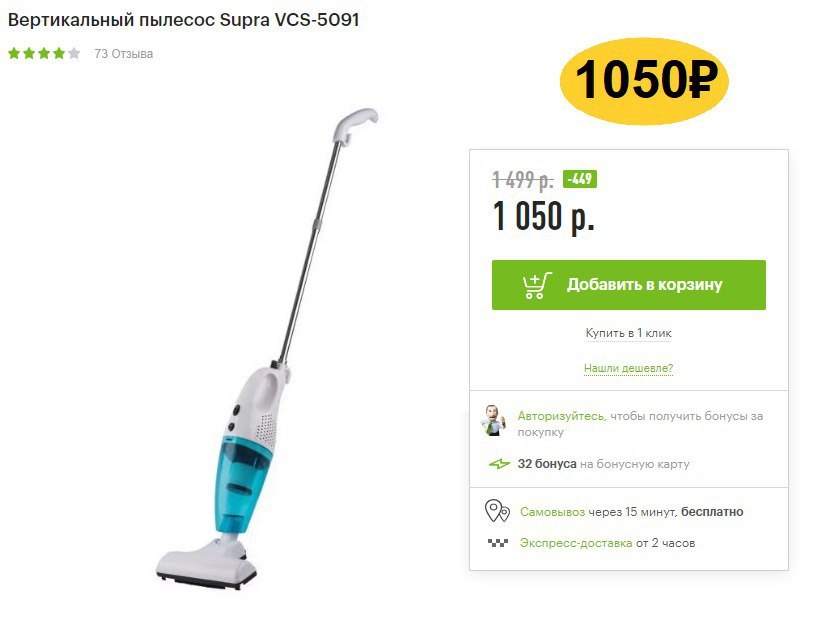Image resolution: width=828 pixels, height=622 pixels.
Task: Click the crossed-out old price 1 499 р.
Action: (523, 180)
